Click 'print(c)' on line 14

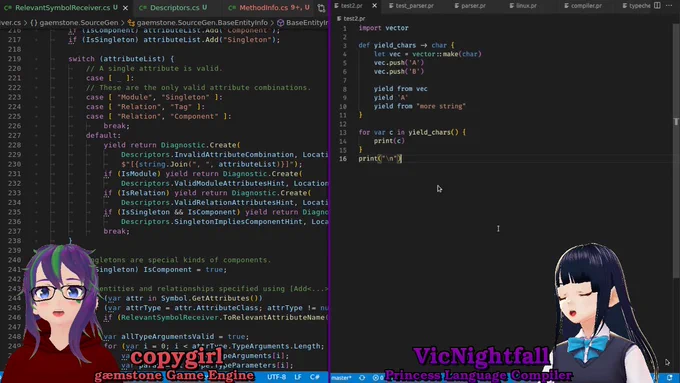coord(389,141)
